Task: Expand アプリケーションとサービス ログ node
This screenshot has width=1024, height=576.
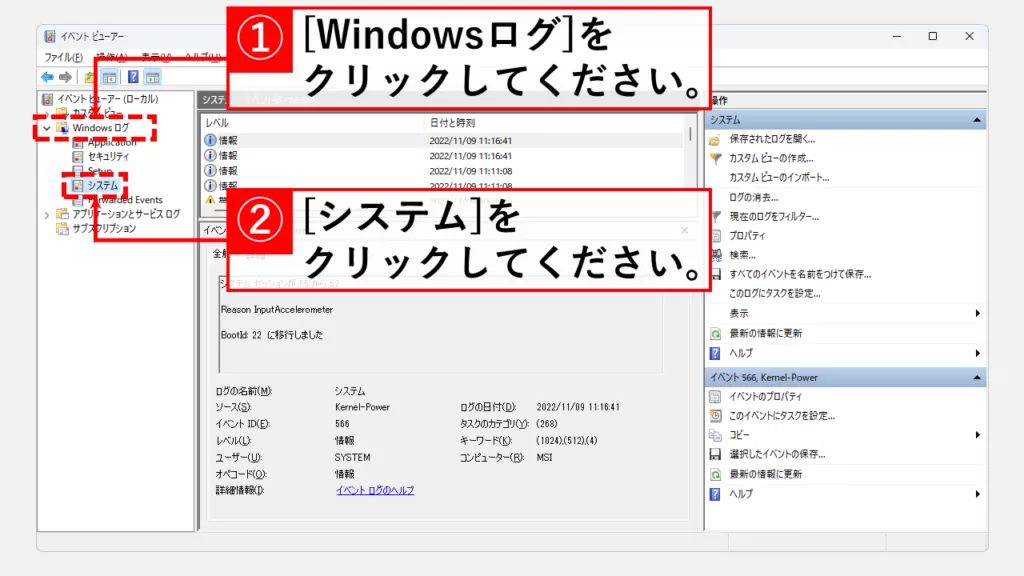Action: (x=46, y=214)
